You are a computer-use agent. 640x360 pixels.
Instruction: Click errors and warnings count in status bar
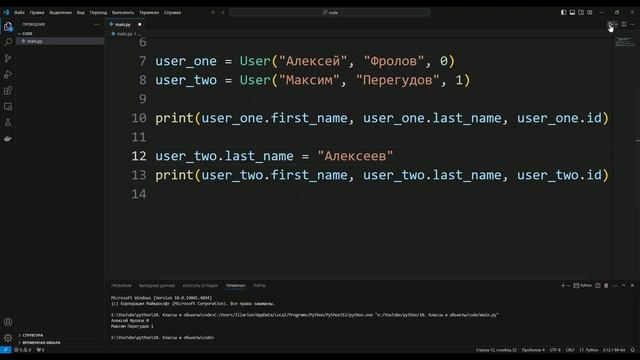click(x=23, y=350)
